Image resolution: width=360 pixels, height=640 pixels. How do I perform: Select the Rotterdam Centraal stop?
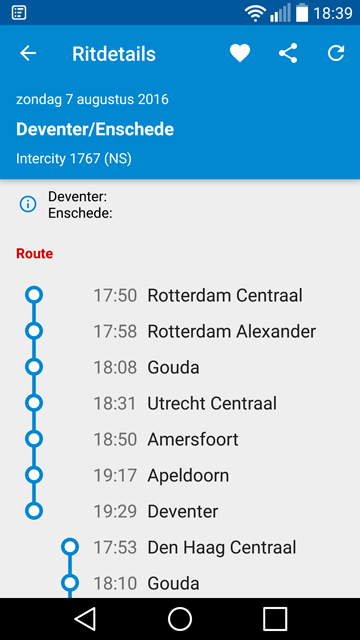[180, 295]
